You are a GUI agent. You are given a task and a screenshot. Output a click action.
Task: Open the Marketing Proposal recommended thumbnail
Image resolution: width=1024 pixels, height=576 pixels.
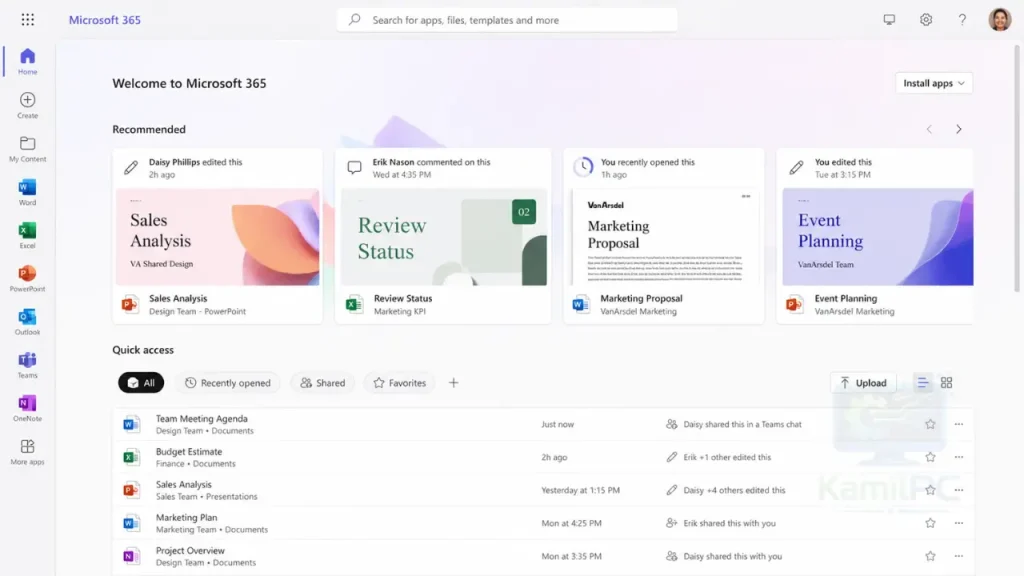coord(664,236)
